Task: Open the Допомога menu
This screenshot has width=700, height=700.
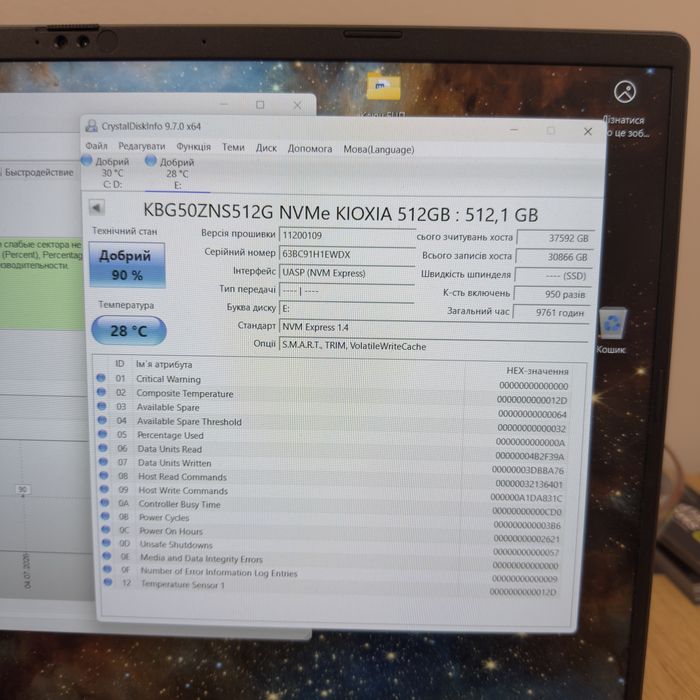Action: (310, 149)
